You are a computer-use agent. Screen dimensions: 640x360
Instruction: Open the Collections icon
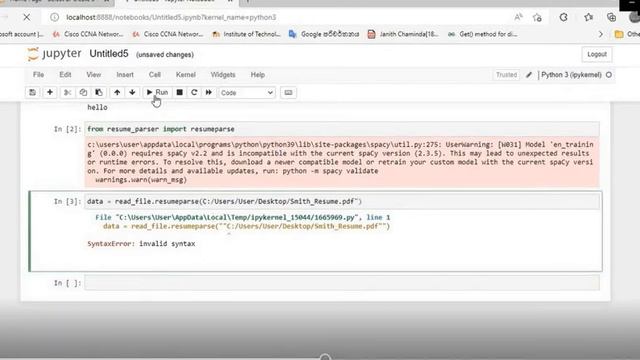point(611,17)
